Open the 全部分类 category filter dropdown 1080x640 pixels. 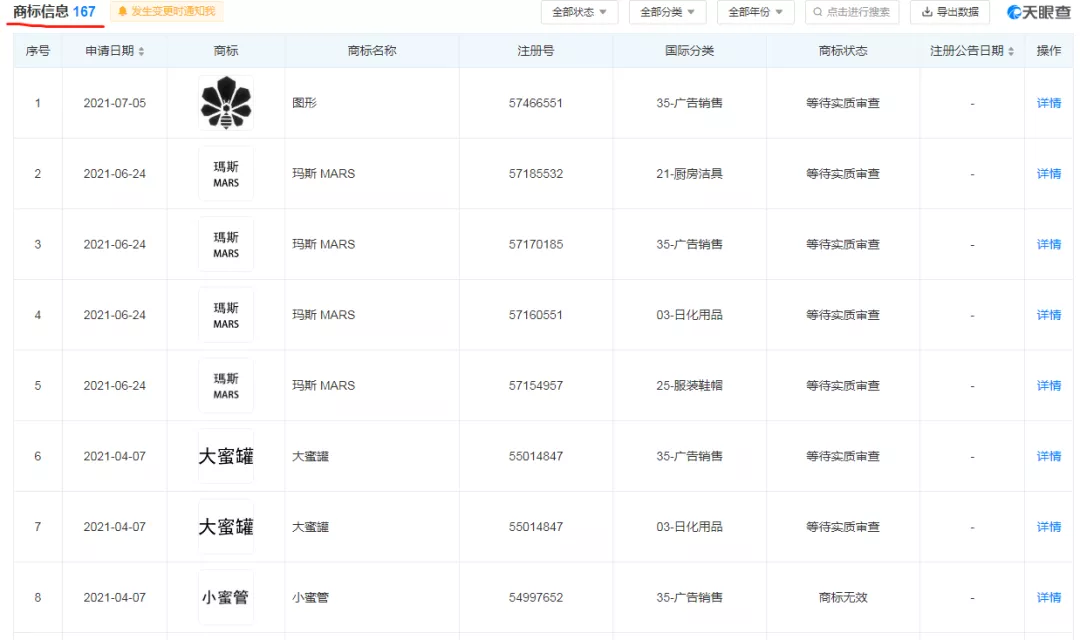click(x=667, y=12)
